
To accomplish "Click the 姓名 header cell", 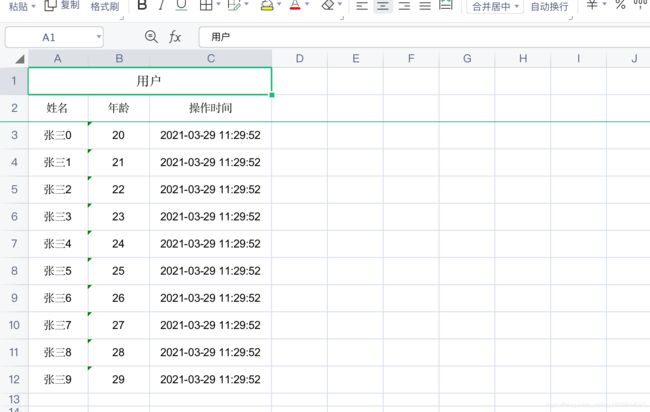I will pos(58,108).
